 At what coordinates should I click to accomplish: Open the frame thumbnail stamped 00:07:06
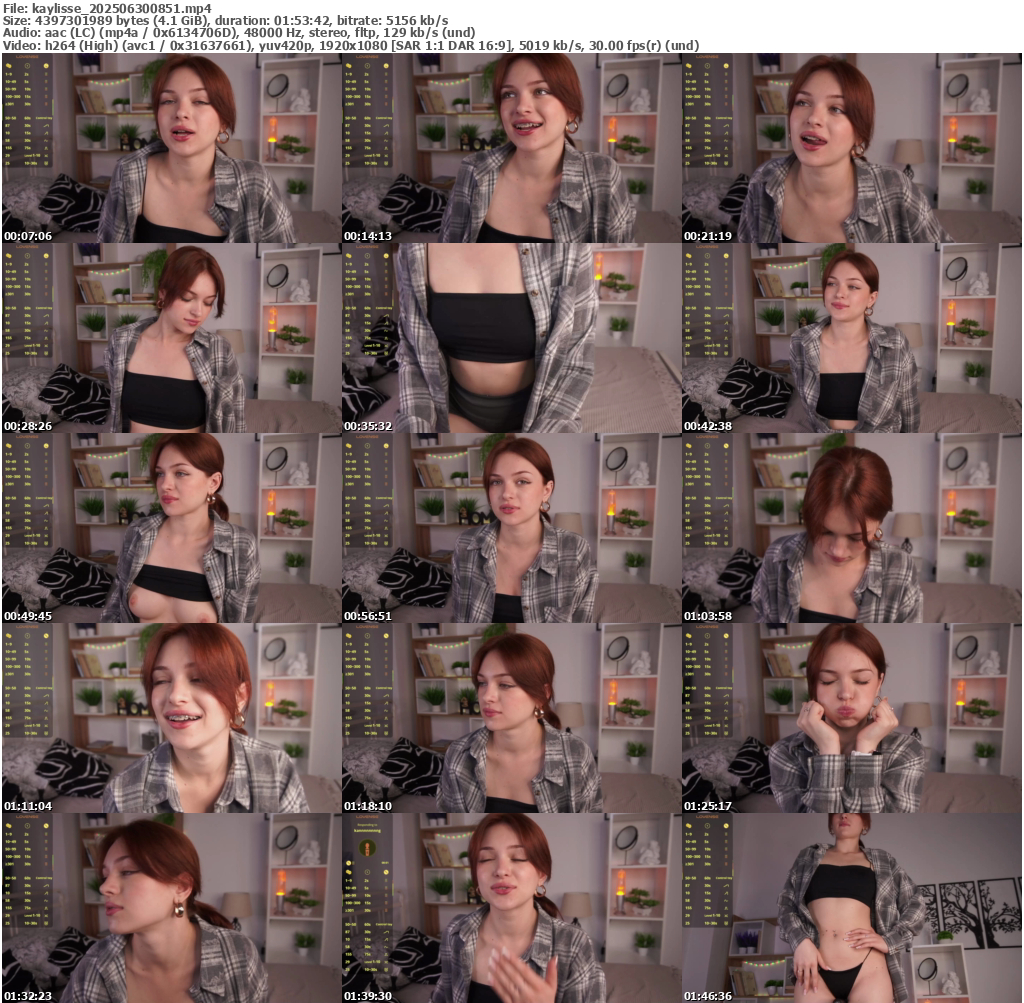click(171, 148)
